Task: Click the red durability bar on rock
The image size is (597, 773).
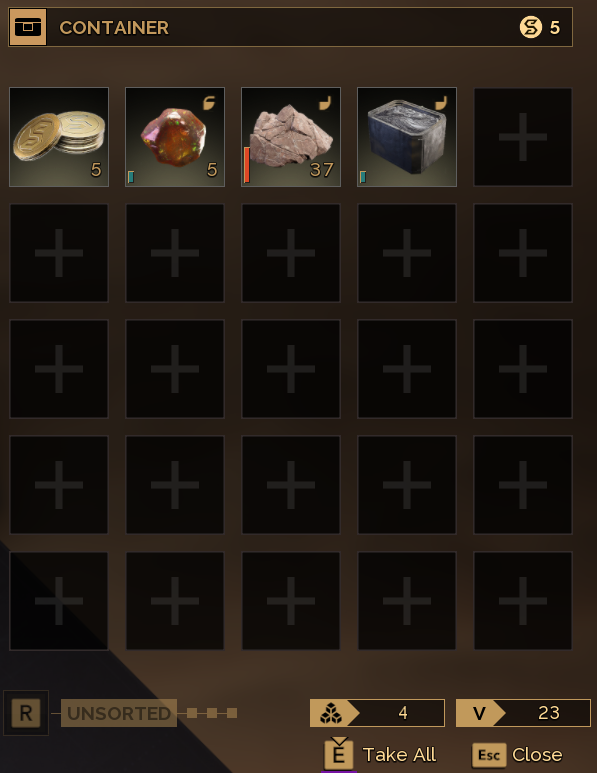Action: [x=247, y=165]
